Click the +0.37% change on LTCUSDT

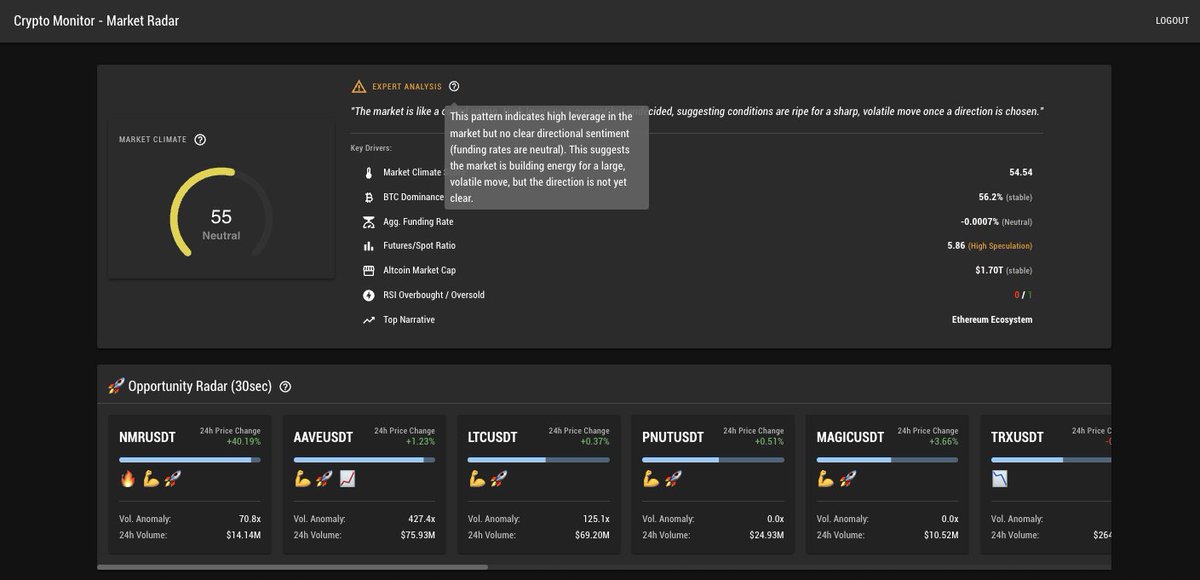595,441
